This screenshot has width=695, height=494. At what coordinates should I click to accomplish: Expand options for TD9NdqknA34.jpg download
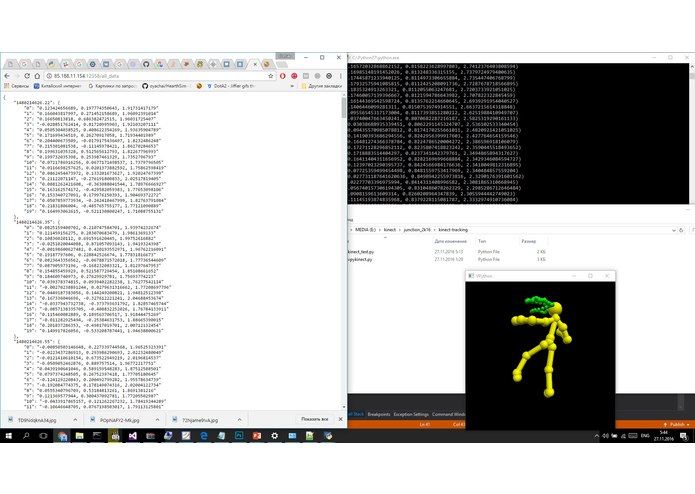tap(75, 420)
